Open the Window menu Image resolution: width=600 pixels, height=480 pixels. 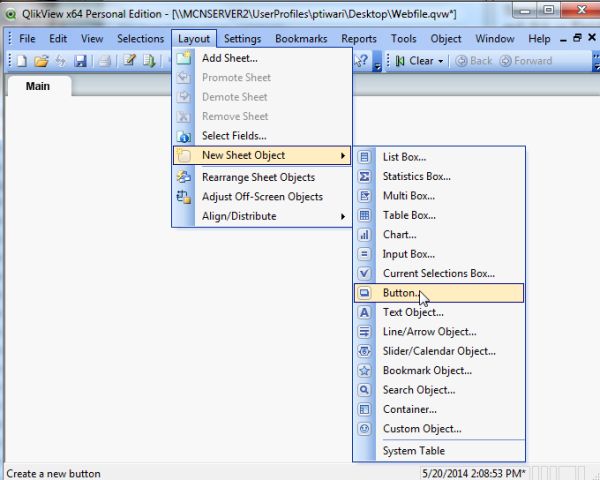pyautogui.click(x=495, y=39)
